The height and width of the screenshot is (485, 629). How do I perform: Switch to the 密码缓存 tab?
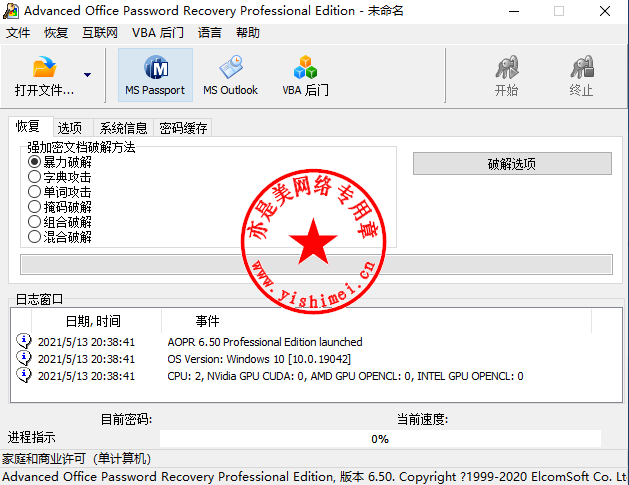click(x=183, y=128)
